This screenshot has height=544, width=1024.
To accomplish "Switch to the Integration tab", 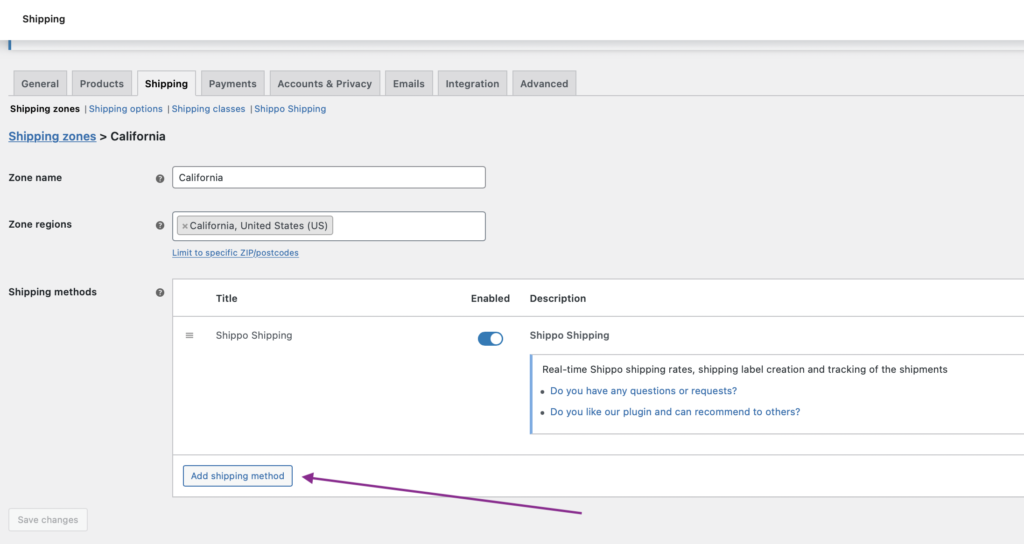I will pyautogui.click(x=472, y=84).
